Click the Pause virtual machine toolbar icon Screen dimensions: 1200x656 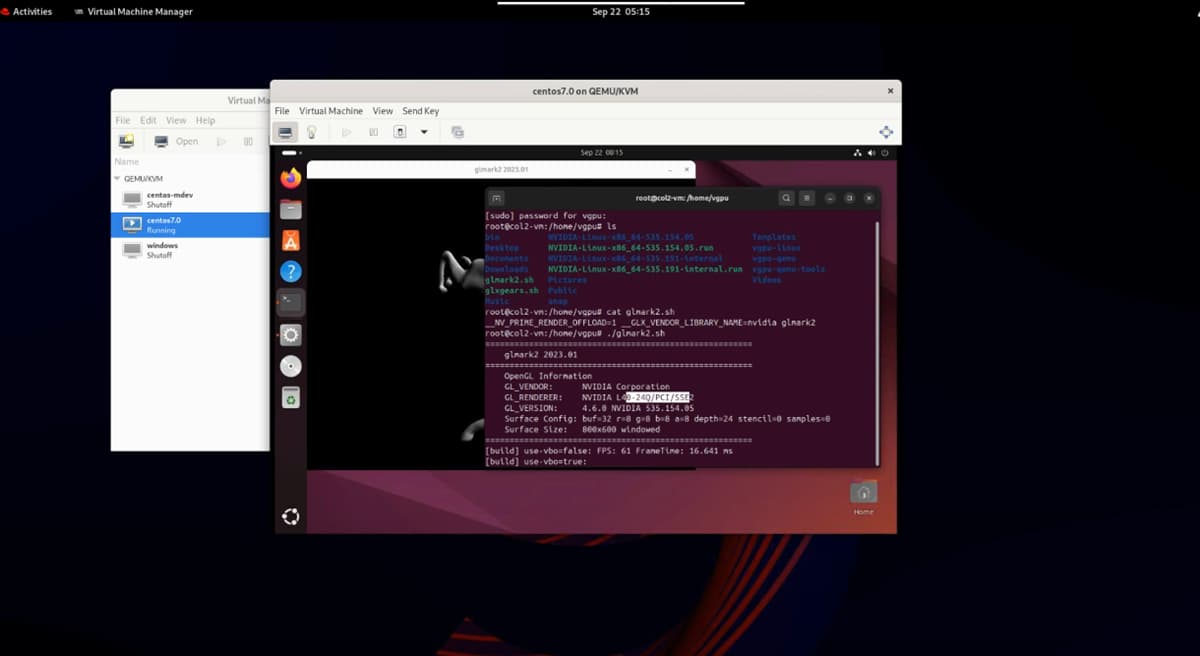pyautogui.click(x=373, y=132)
